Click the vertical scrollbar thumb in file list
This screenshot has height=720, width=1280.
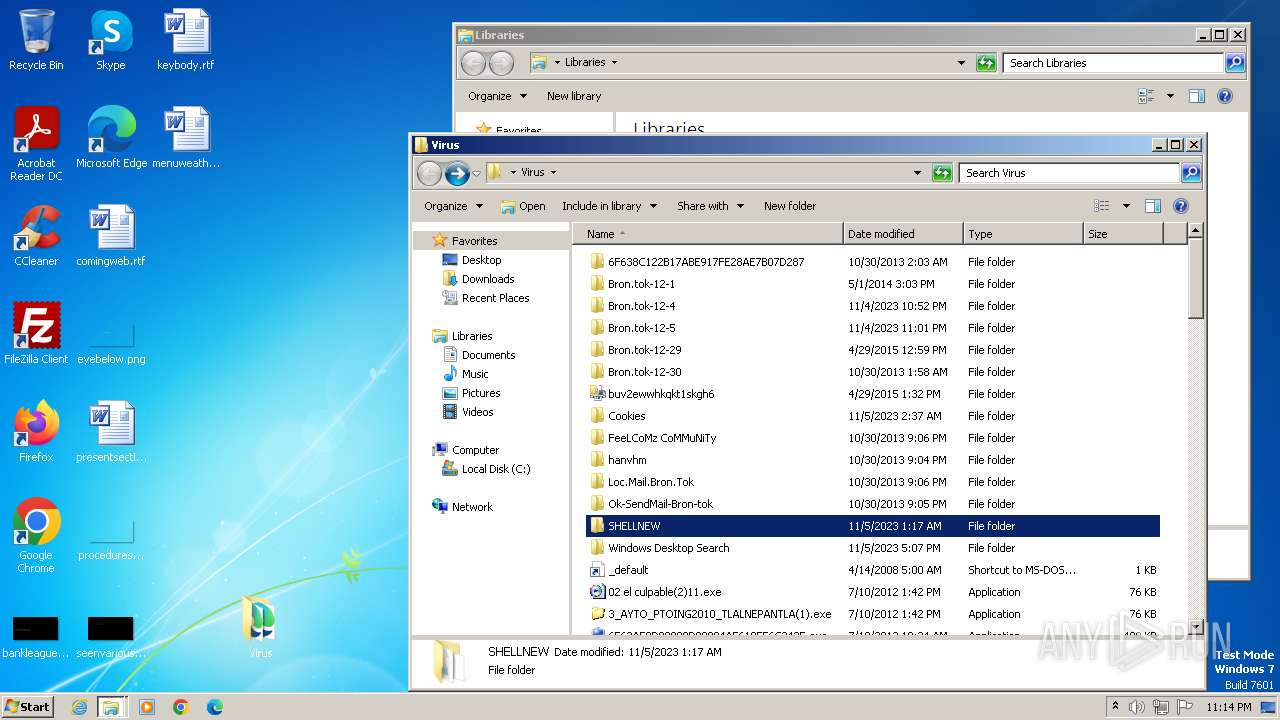tap(1195, 278)
